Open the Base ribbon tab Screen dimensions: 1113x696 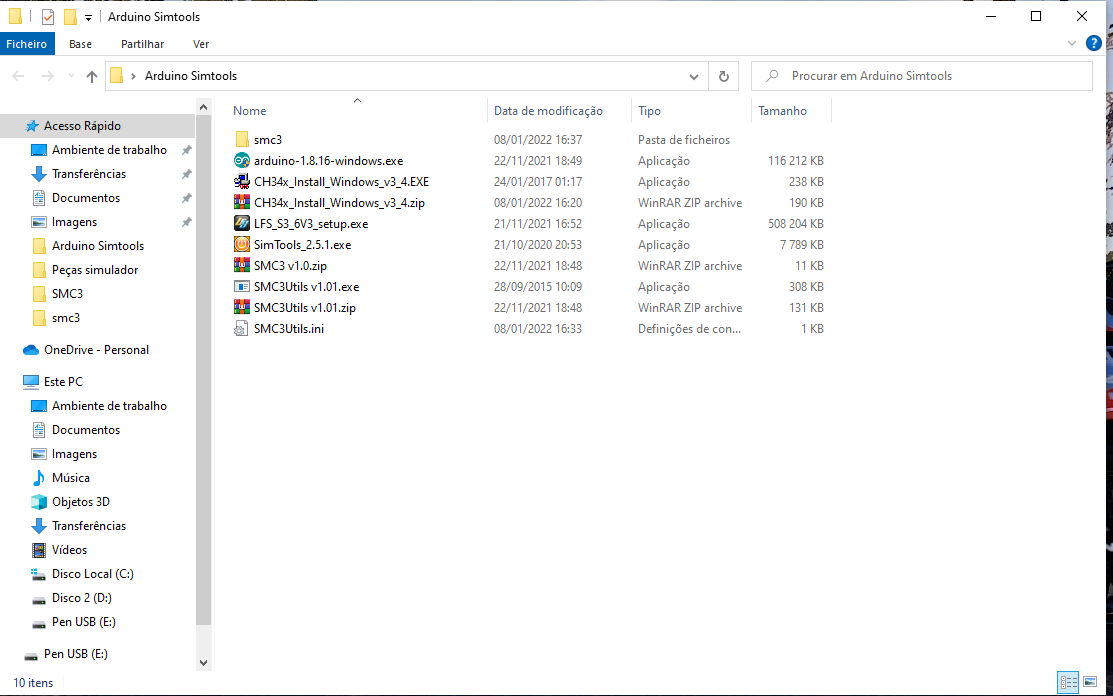(80, 44)
